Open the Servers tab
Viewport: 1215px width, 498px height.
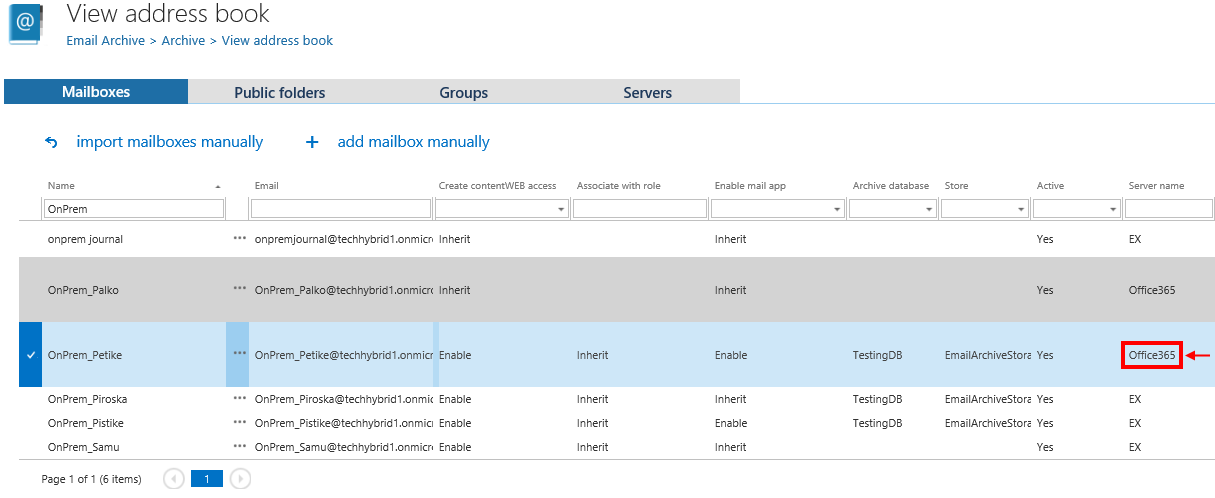click(648, 92)
